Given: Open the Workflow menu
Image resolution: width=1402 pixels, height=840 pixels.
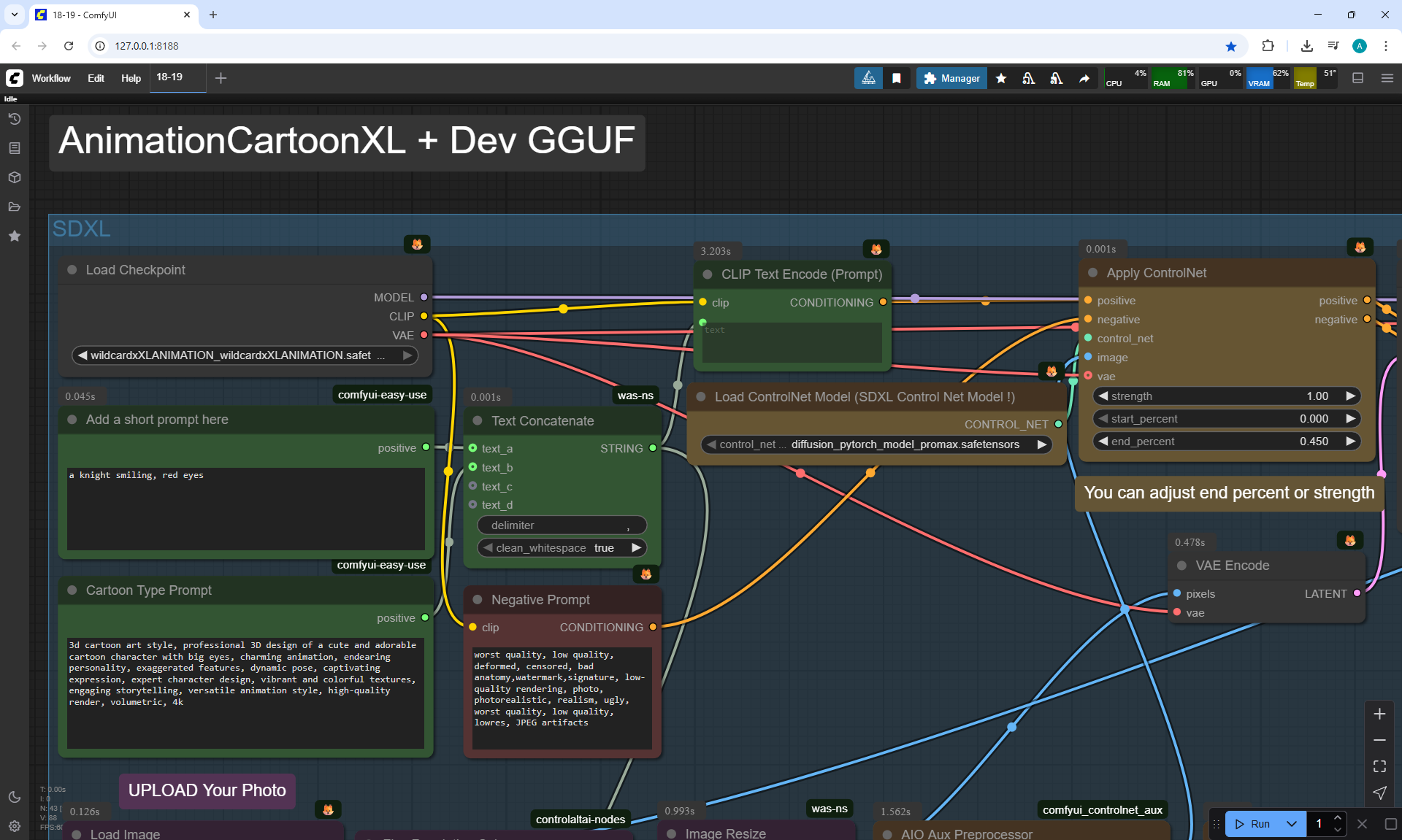Looking at the screenshot, I should pyautogui.click(x=51, y=78).
